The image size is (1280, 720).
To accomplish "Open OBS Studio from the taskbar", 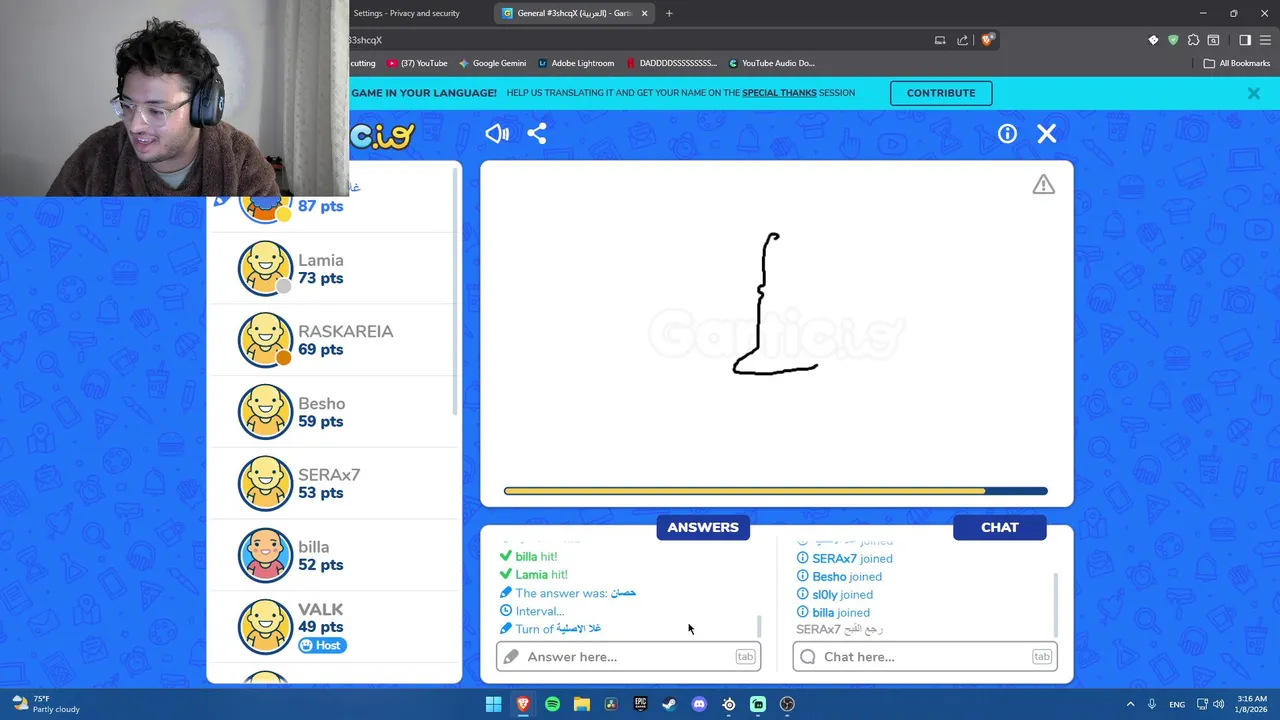I will pyautogui.click(x=787, y=704).
